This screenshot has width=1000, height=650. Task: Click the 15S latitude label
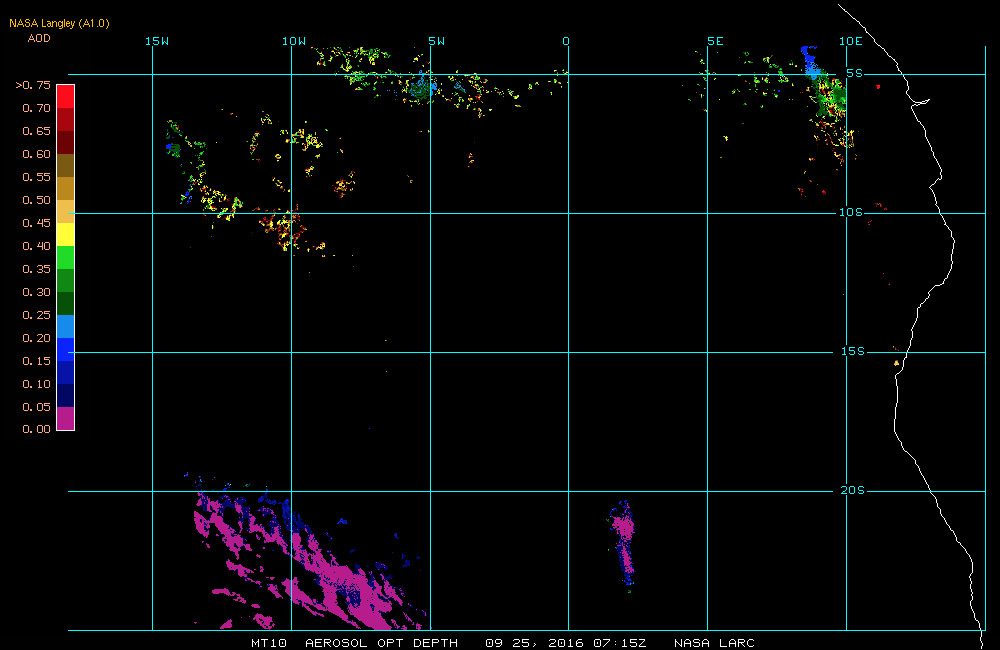pos(853,351)
